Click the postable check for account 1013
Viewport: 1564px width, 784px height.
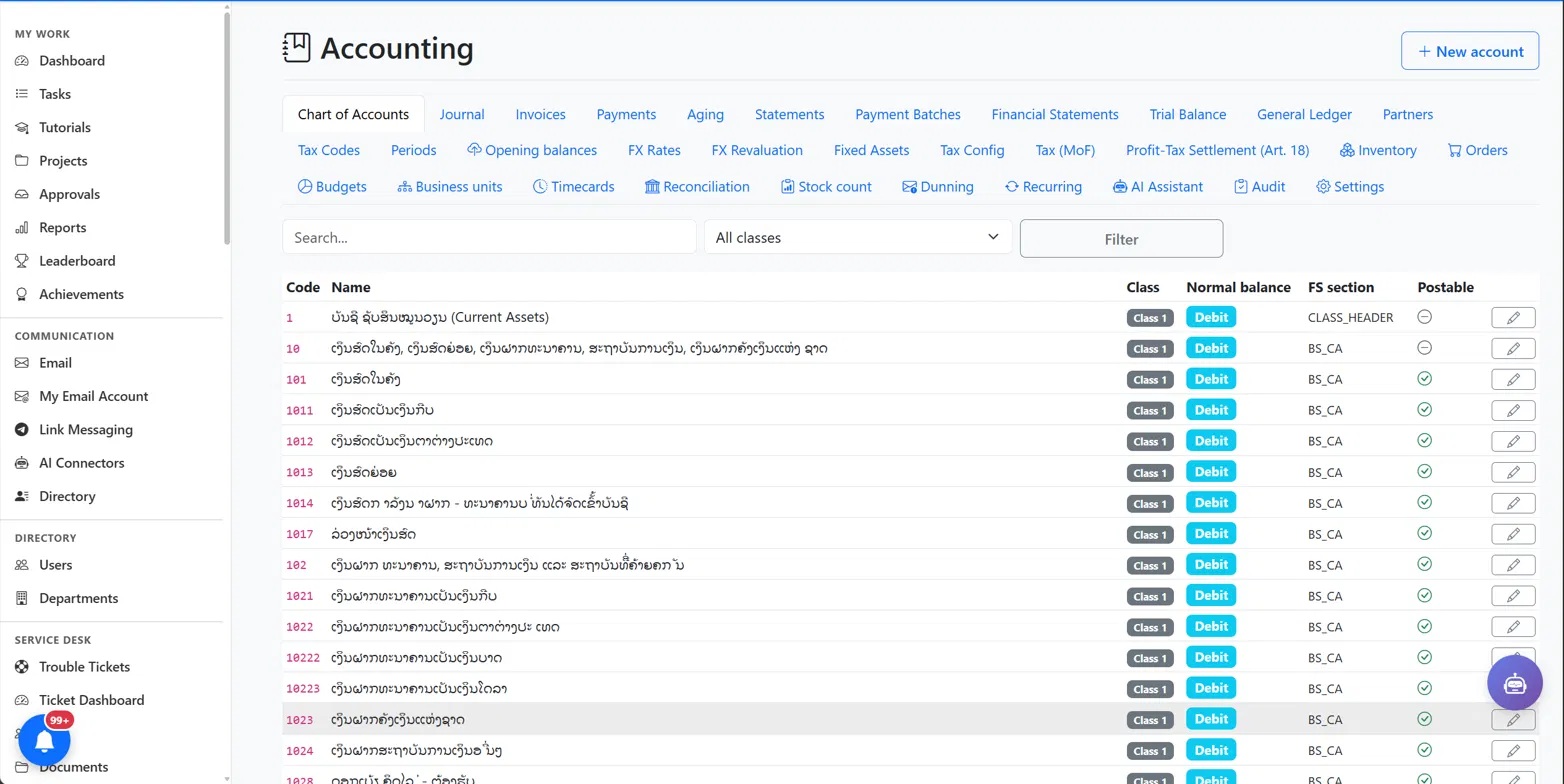click(1425, 472)
